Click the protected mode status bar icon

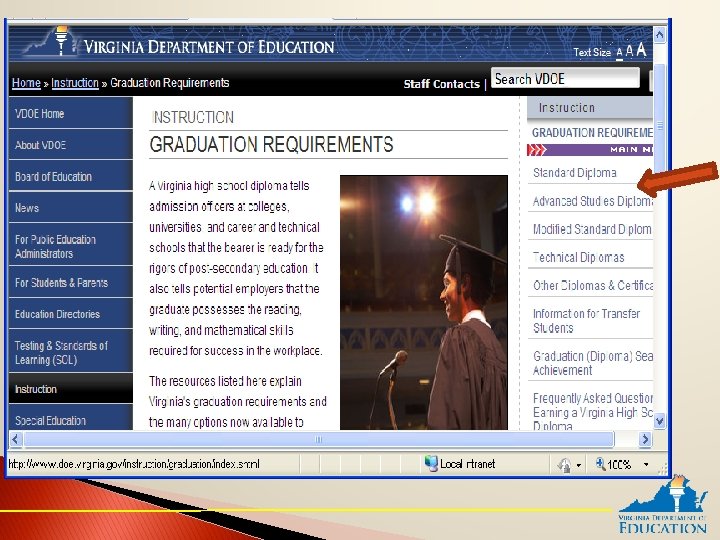[x=564, y=465]
